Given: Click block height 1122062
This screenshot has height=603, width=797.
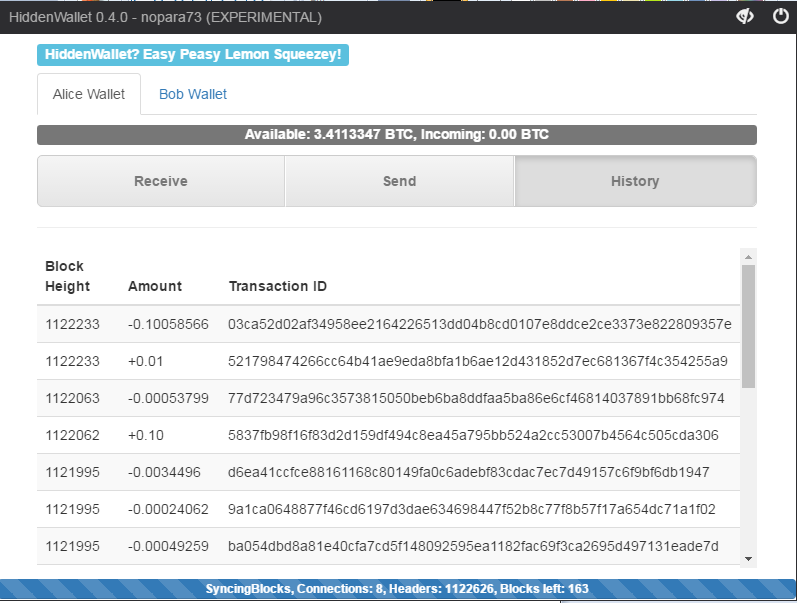Looking at the screenshot, I should pyautogui.click(x=72, y=435).
